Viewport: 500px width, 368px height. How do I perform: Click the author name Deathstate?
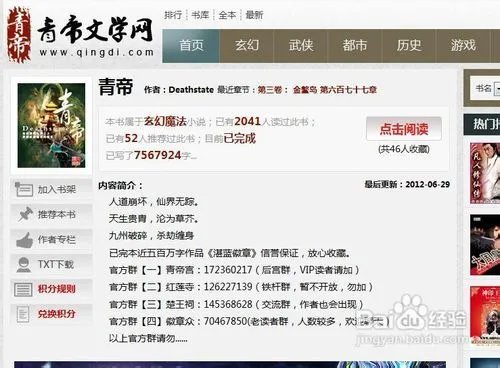[191, 90]
